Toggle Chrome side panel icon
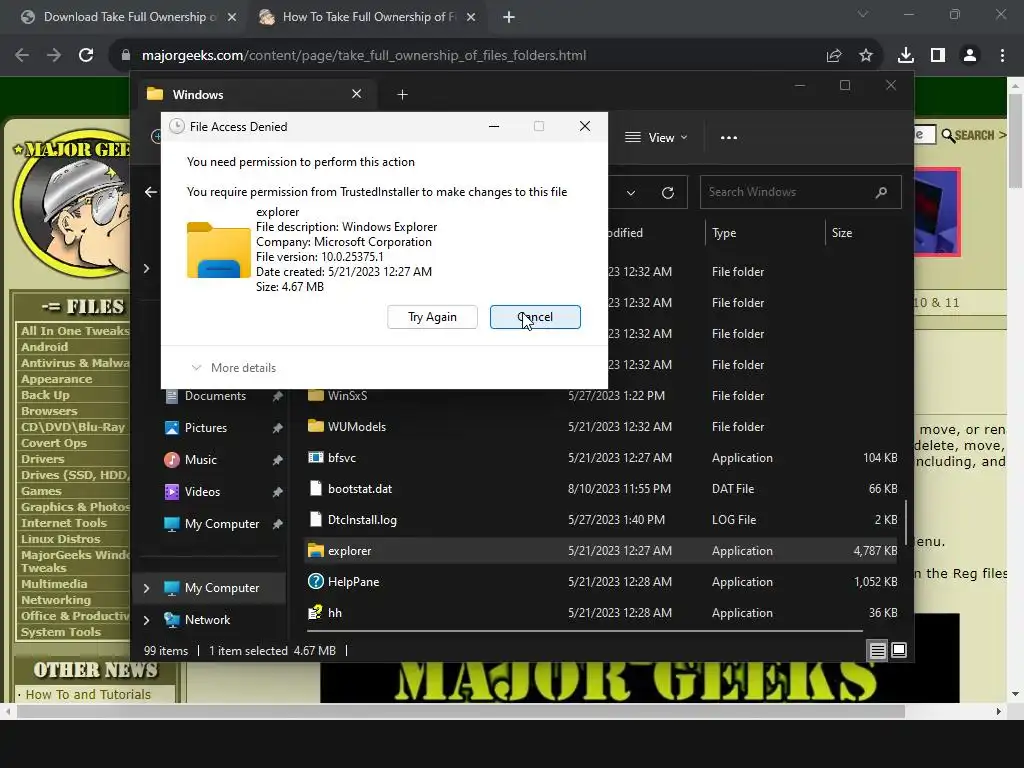 click(938, 56)
